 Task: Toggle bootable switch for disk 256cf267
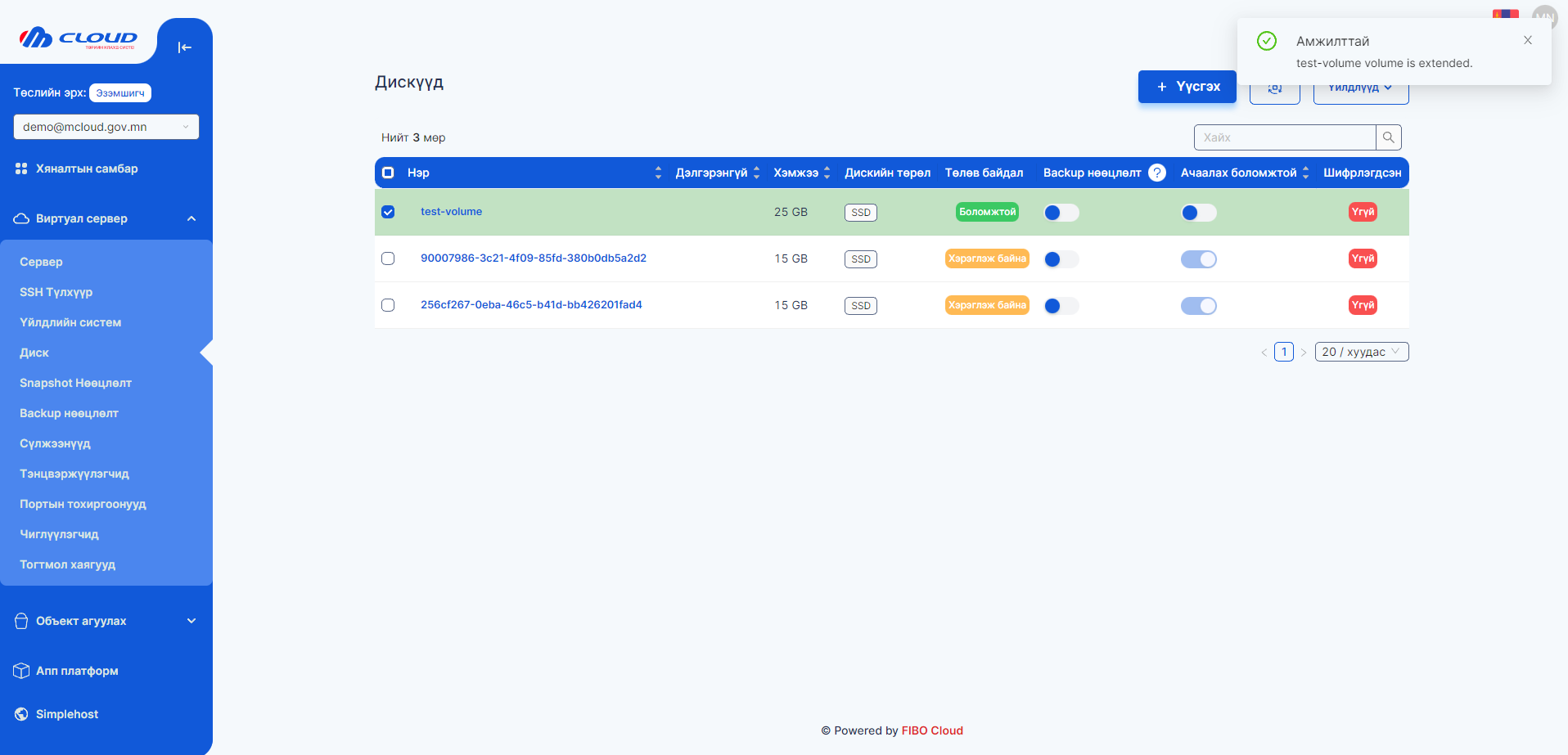1198,306
